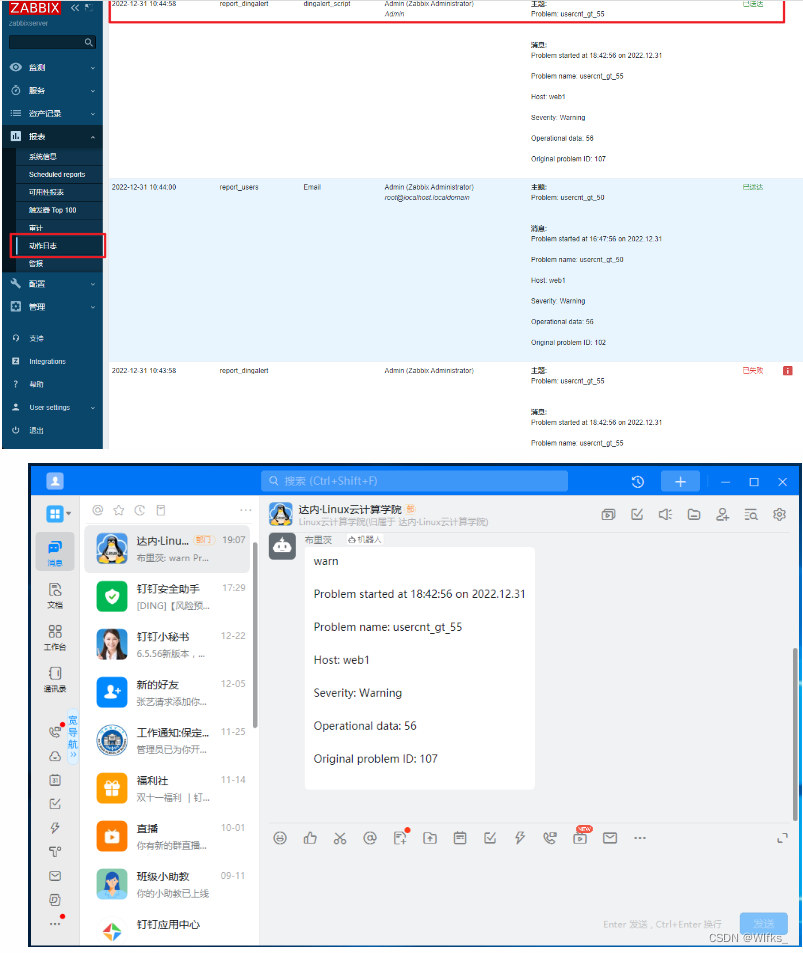Click DING lightning icon in message toolbar
The height and width of the screenshot is (953, 803).
pos(520,838)
